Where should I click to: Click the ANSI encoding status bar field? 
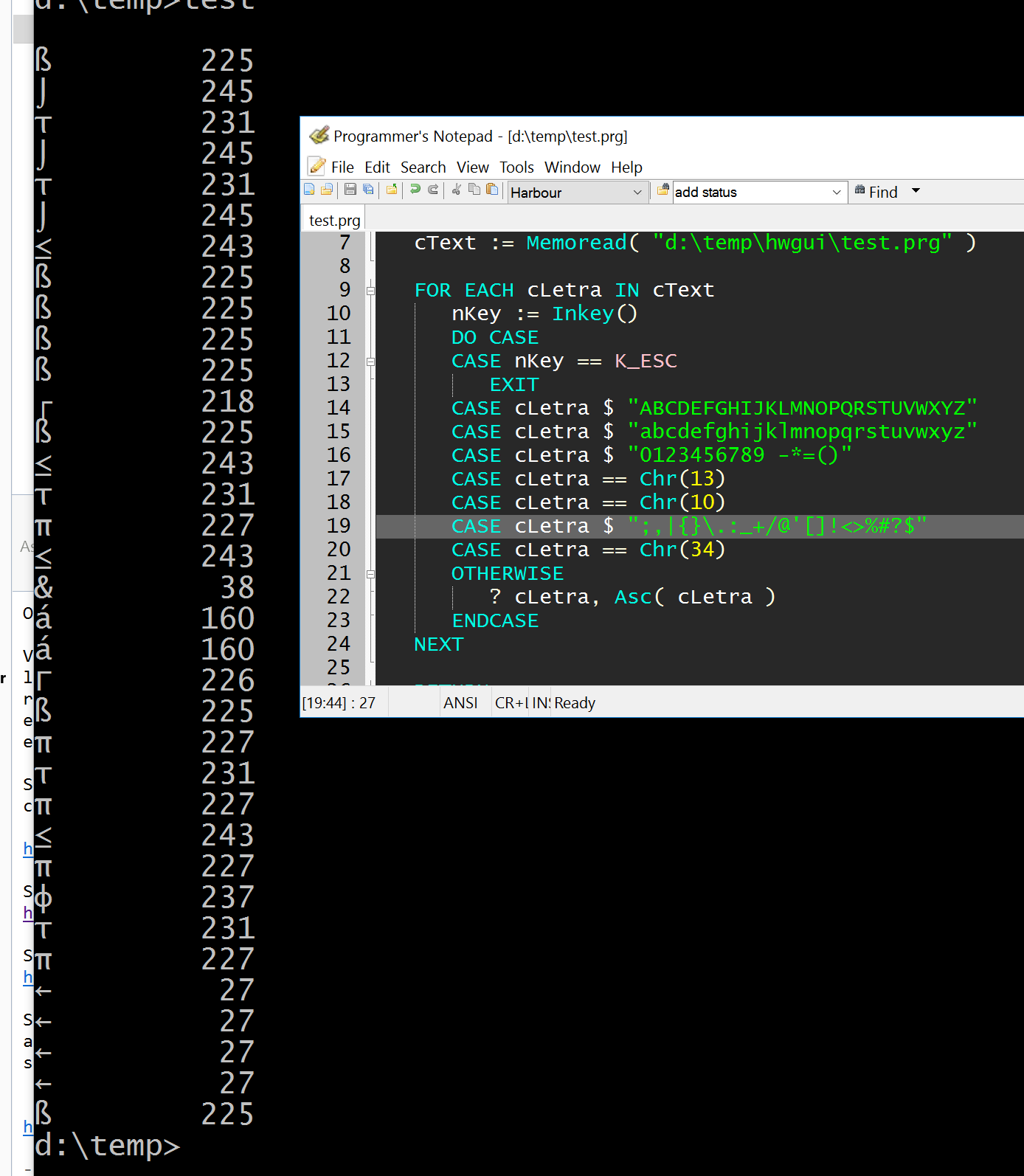460,703
